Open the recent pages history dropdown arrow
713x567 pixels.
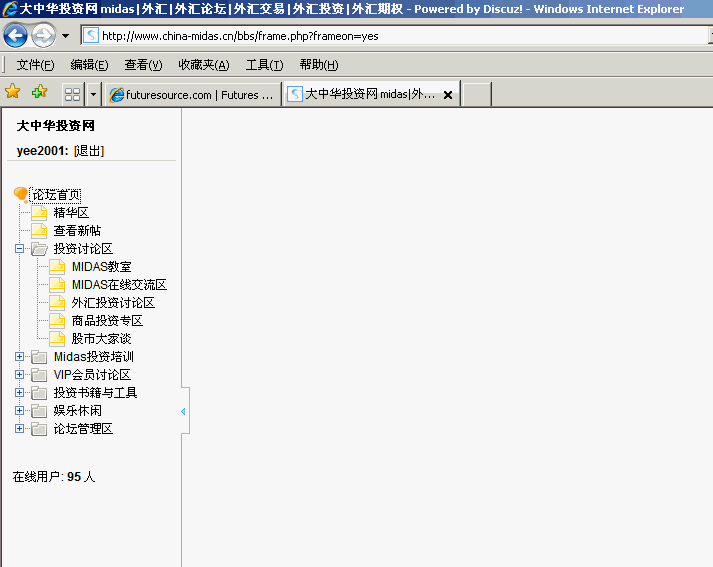tap(65, 35)
